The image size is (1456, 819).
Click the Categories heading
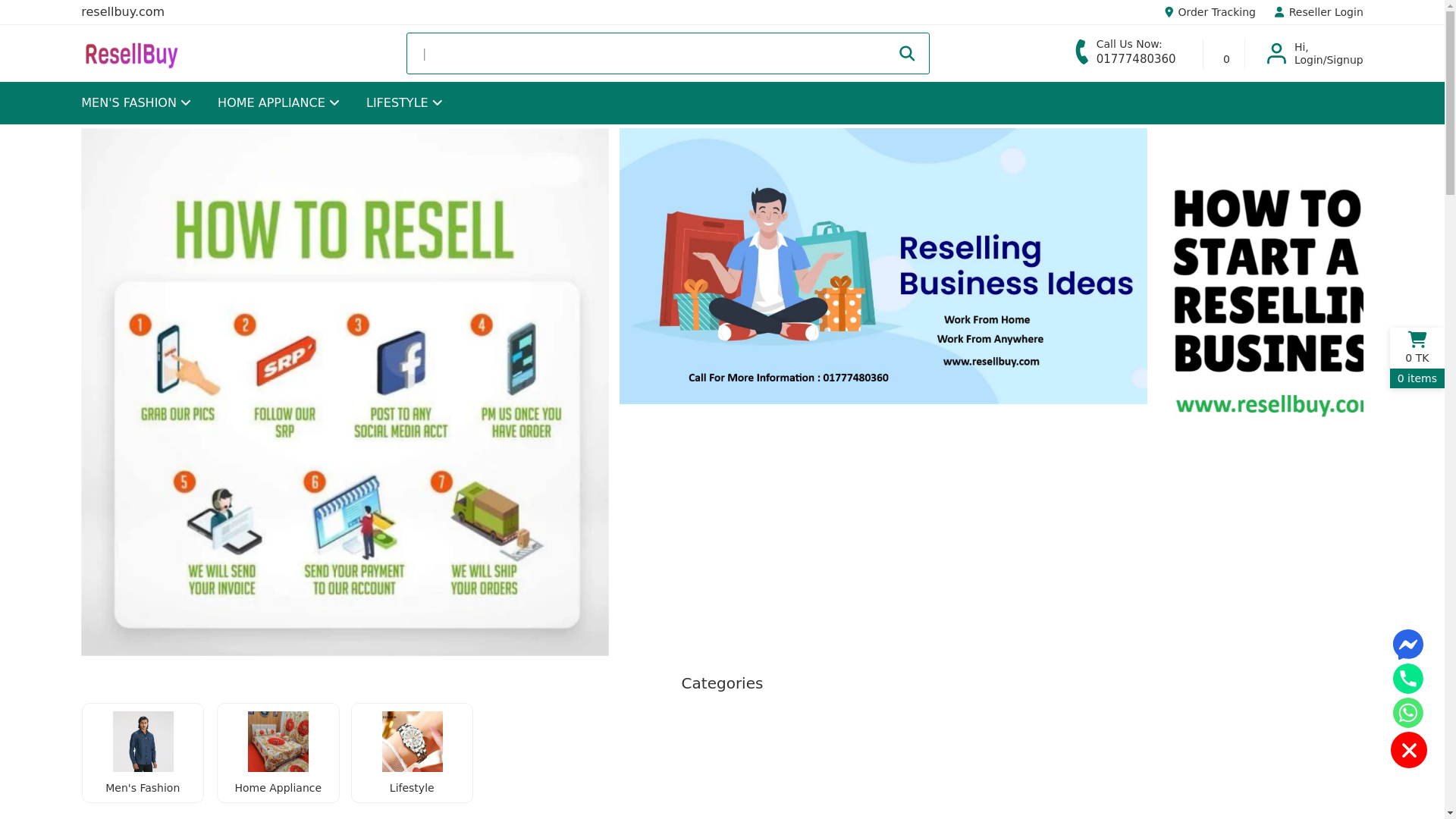click(722, 683)
